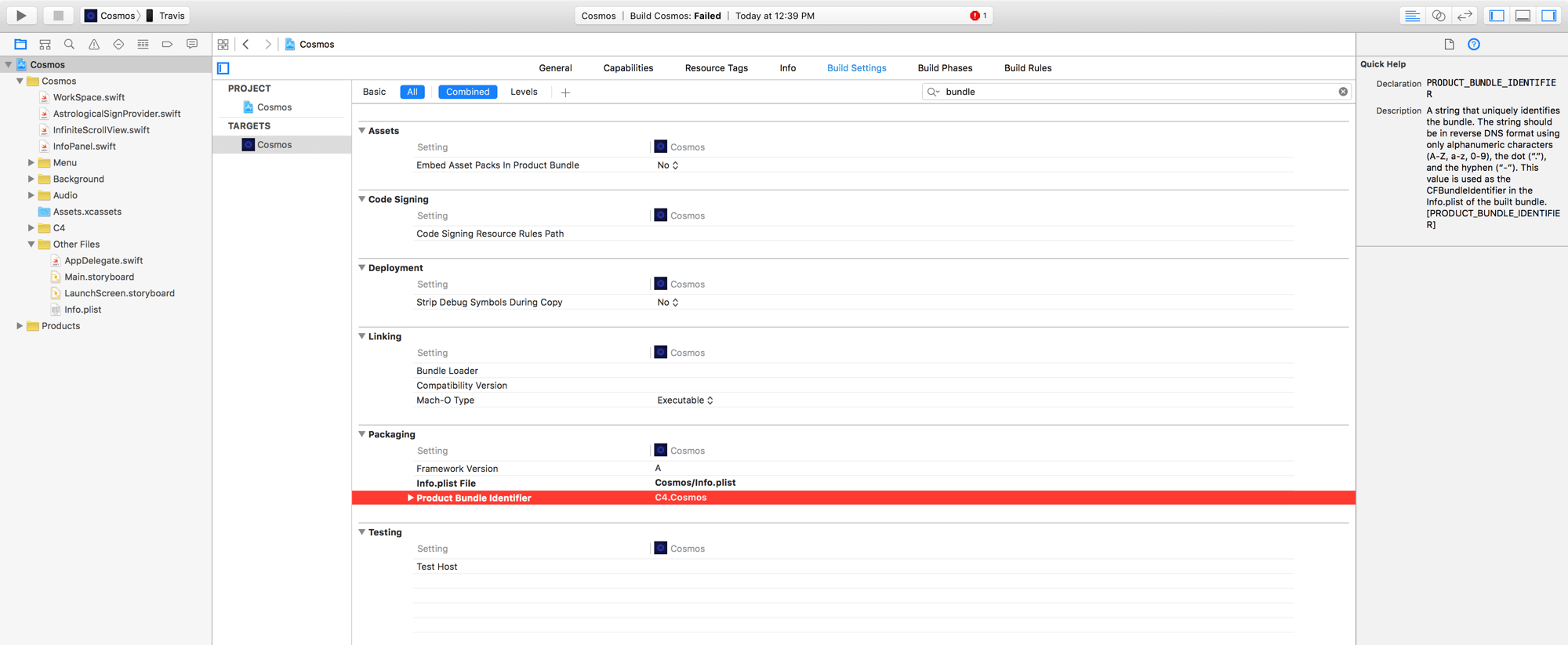This screenshot has width=1568, height=645.
Task: Show Basic build settings
Action: pos(374,92)
